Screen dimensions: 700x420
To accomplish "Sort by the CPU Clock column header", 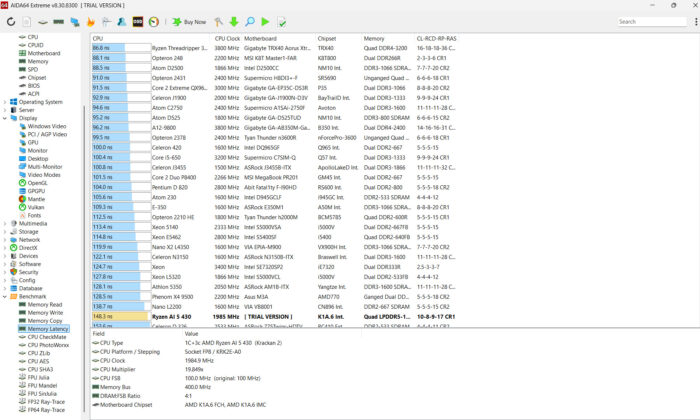I will [227, 38].
